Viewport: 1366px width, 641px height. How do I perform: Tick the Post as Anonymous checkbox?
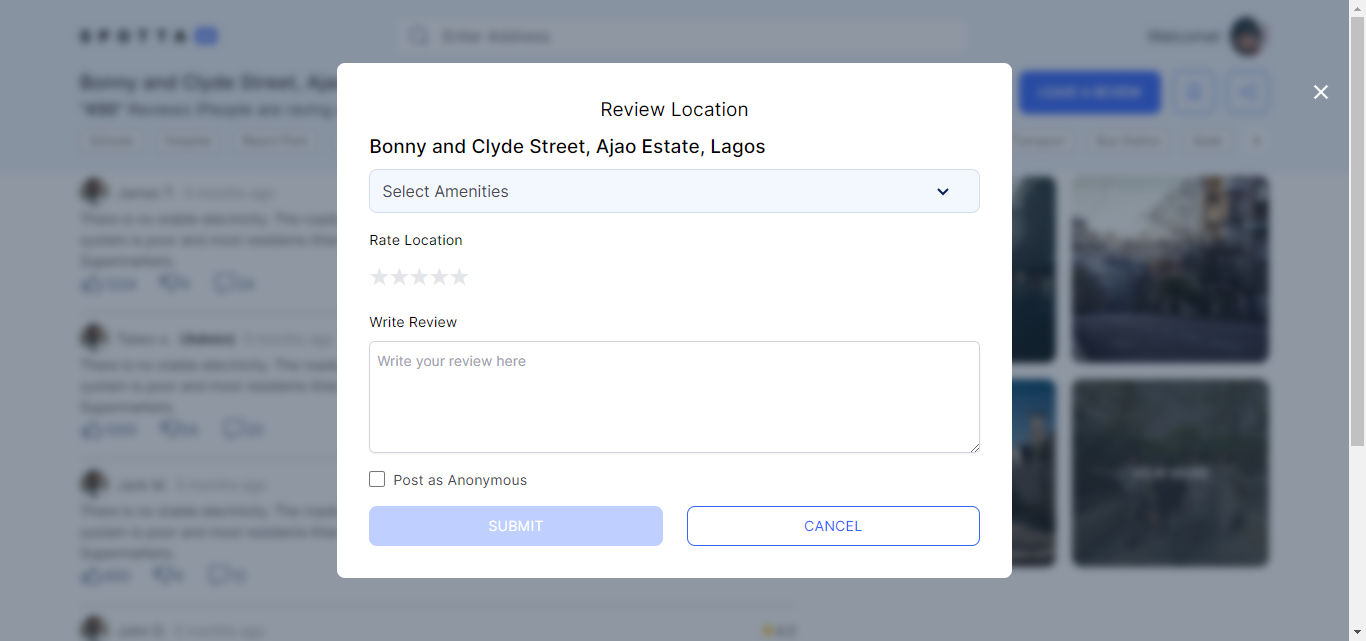coord(377,479)
